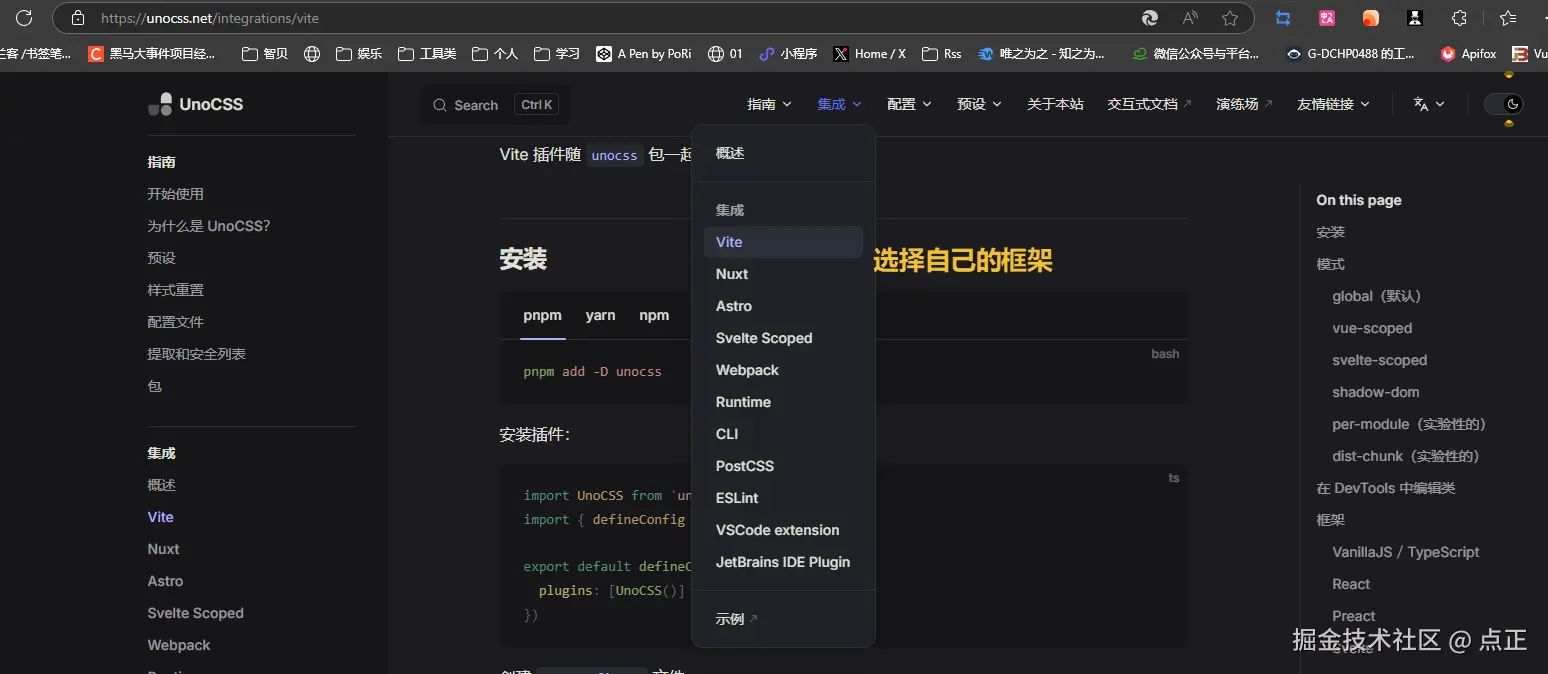Viewport: 1548px width, 674px height.
Task: Expand the 指南 navigation dropdown
Action: [769, 104]
